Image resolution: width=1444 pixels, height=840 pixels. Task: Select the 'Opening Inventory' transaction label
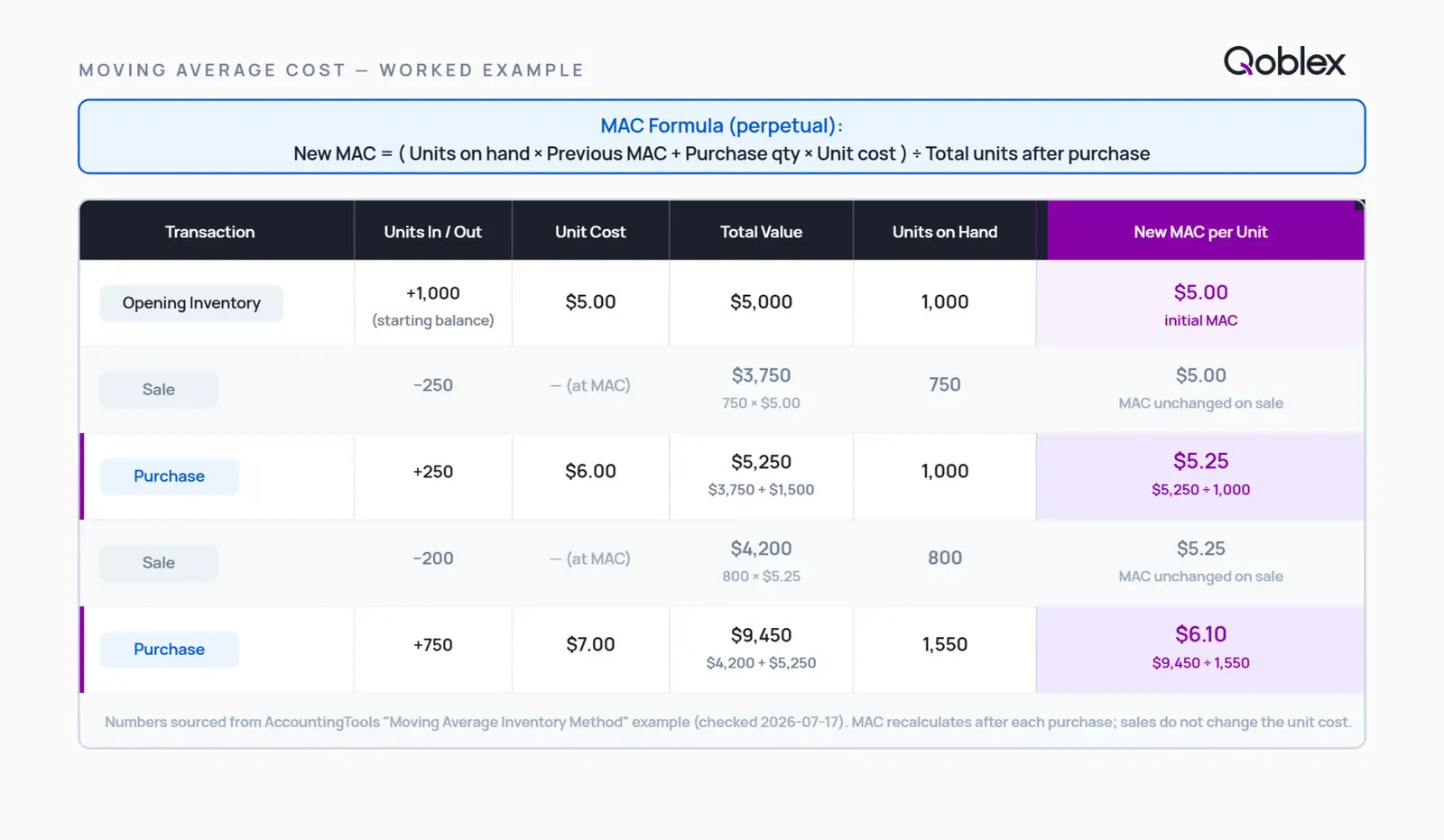pyautogui.click(x=191, y=303)
